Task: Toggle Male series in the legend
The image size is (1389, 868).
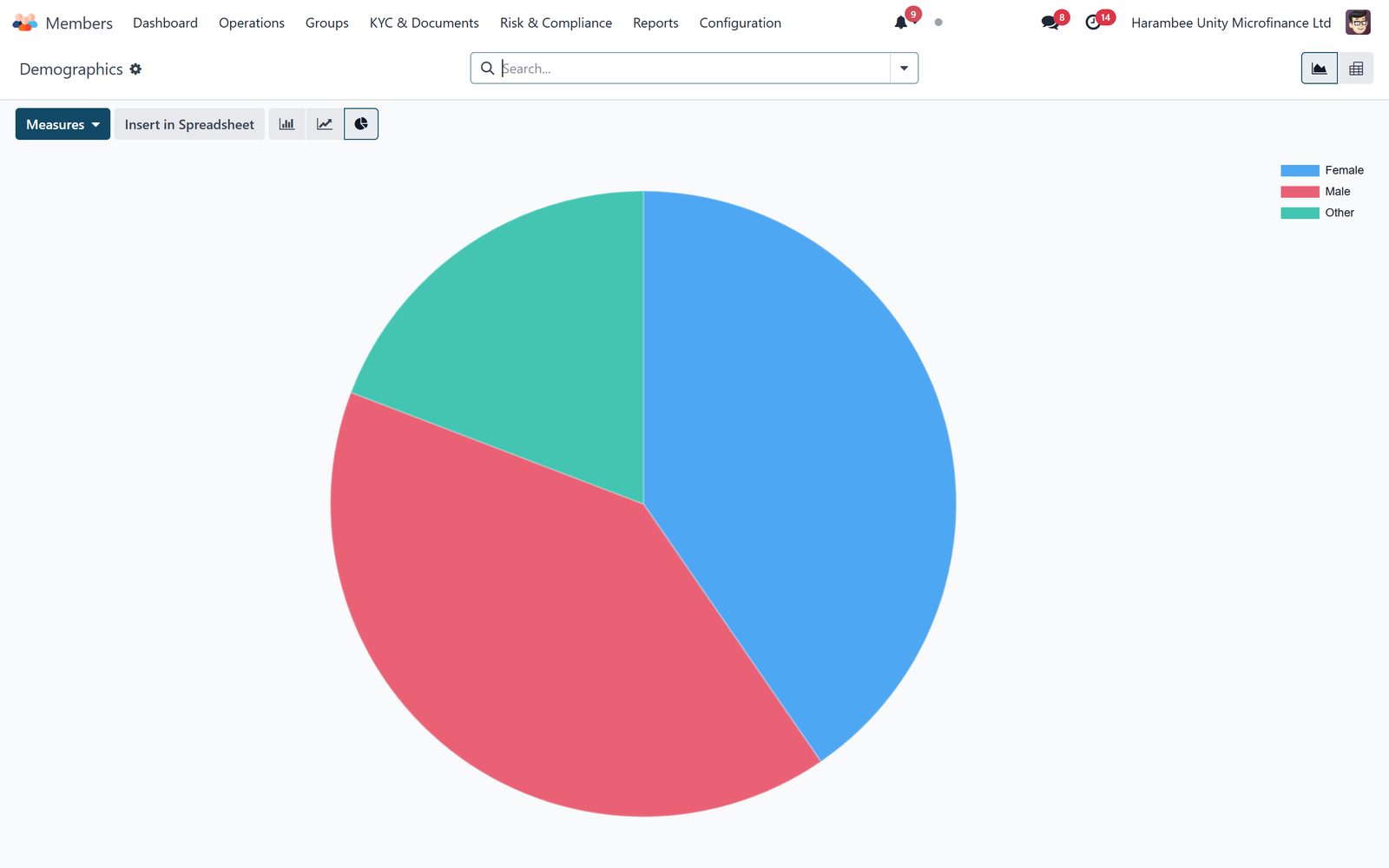Action: (x=1315, y=192)
